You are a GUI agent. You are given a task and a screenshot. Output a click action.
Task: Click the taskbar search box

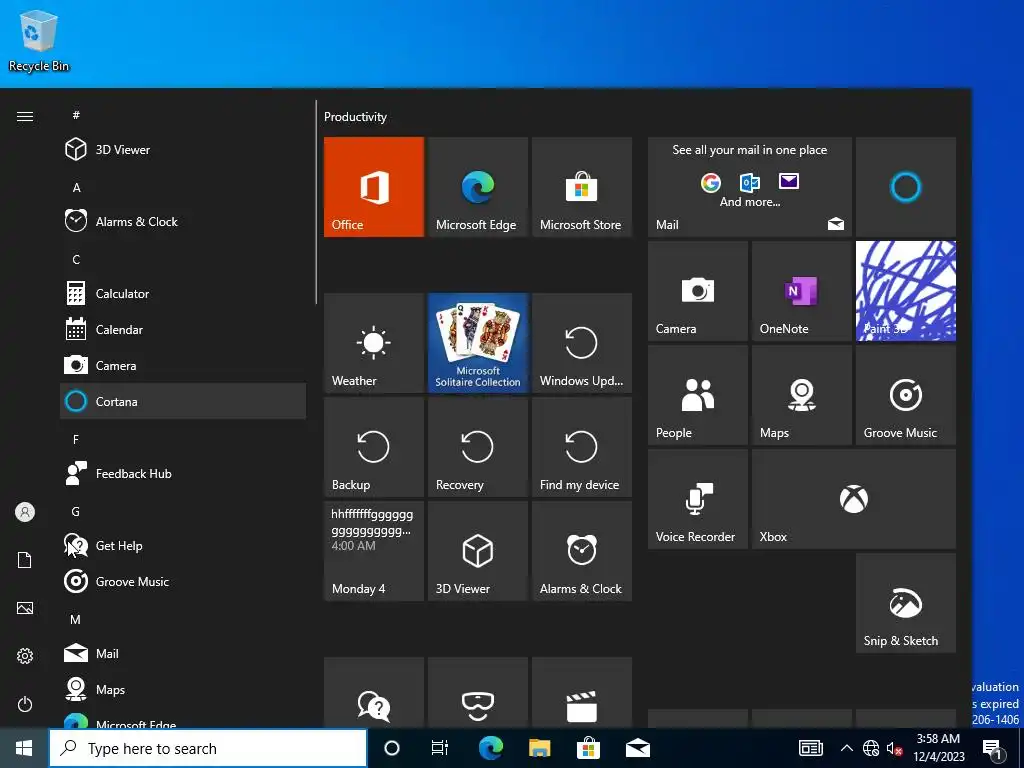pos(208,748)
